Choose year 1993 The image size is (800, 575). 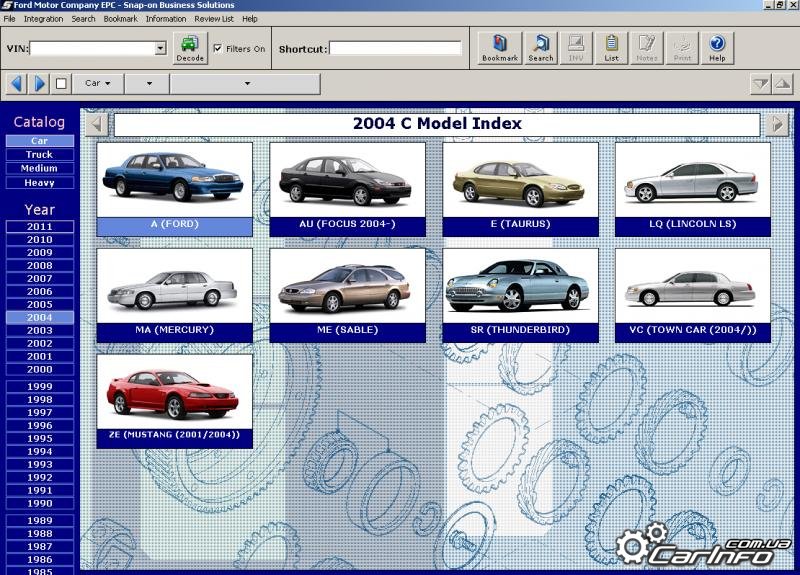(40, 465)
